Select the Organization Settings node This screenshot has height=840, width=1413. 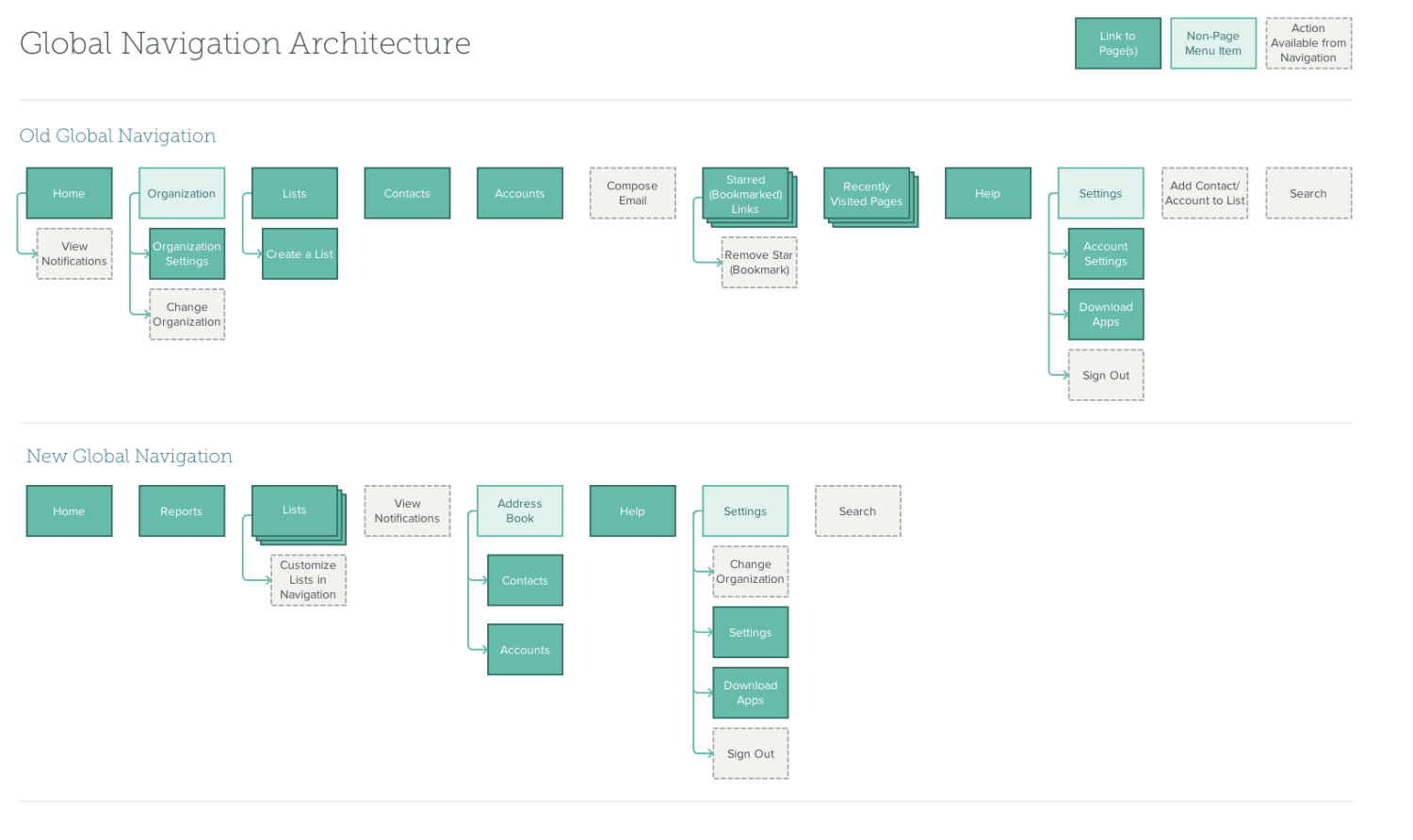click(x=187, y=253)
